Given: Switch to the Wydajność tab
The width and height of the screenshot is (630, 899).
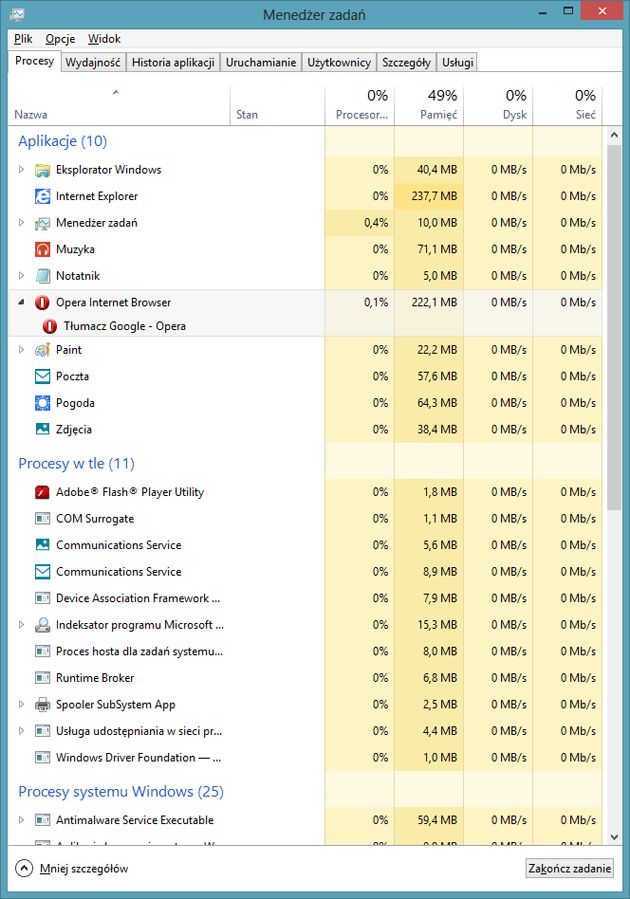Looking at the screenshot, I should pos(93,62).
